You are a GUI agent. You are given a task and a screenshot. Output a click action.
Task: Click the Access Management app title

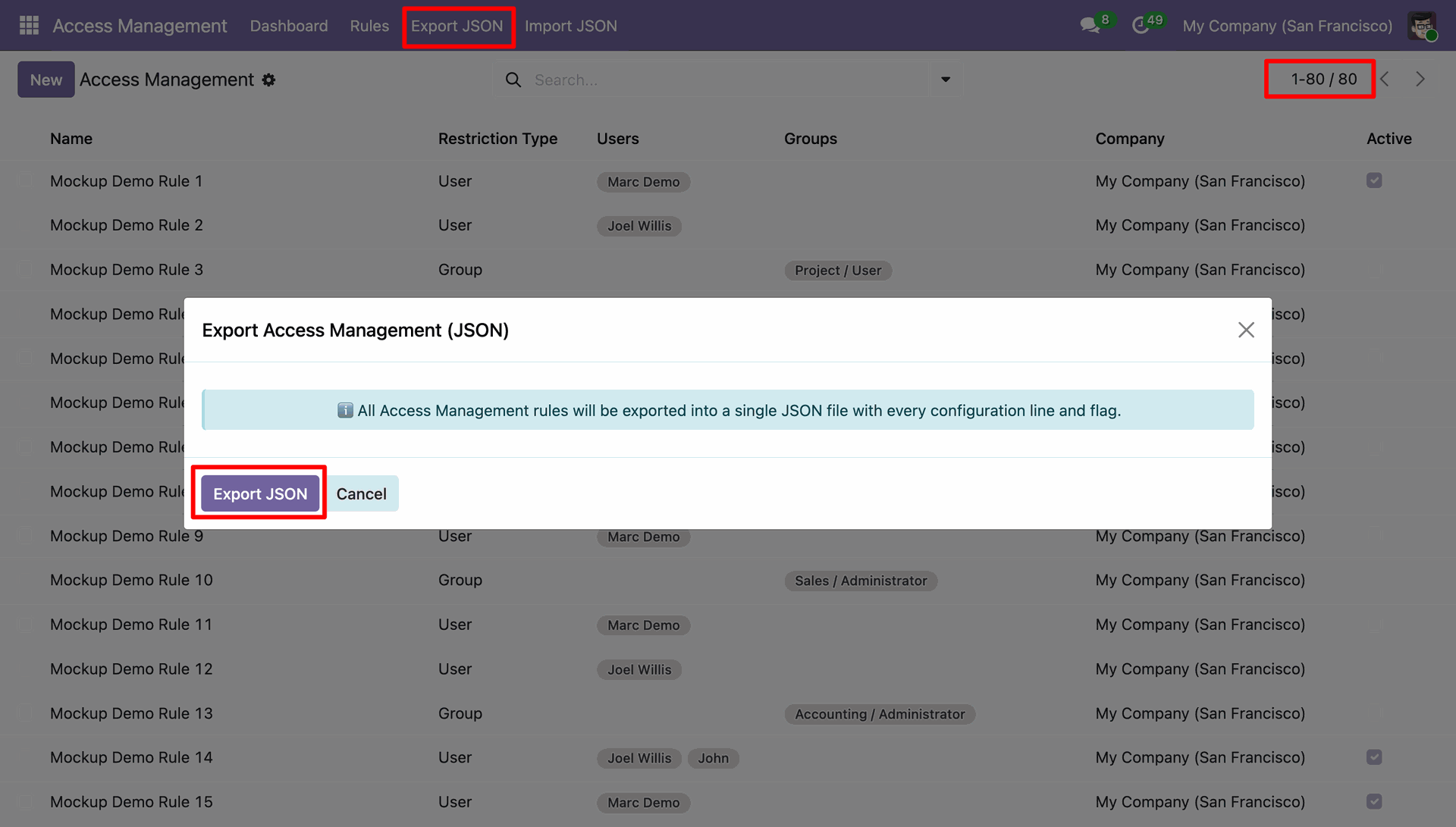(x=140, y=26)
